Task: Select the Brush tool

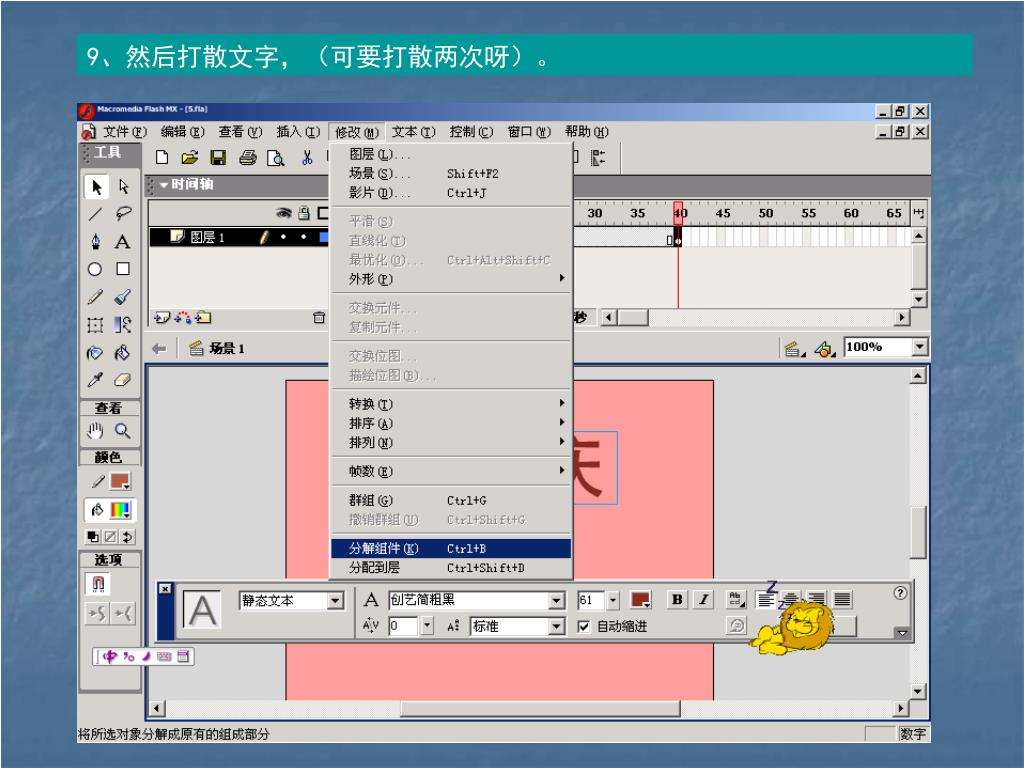Action: coord(123,297)
